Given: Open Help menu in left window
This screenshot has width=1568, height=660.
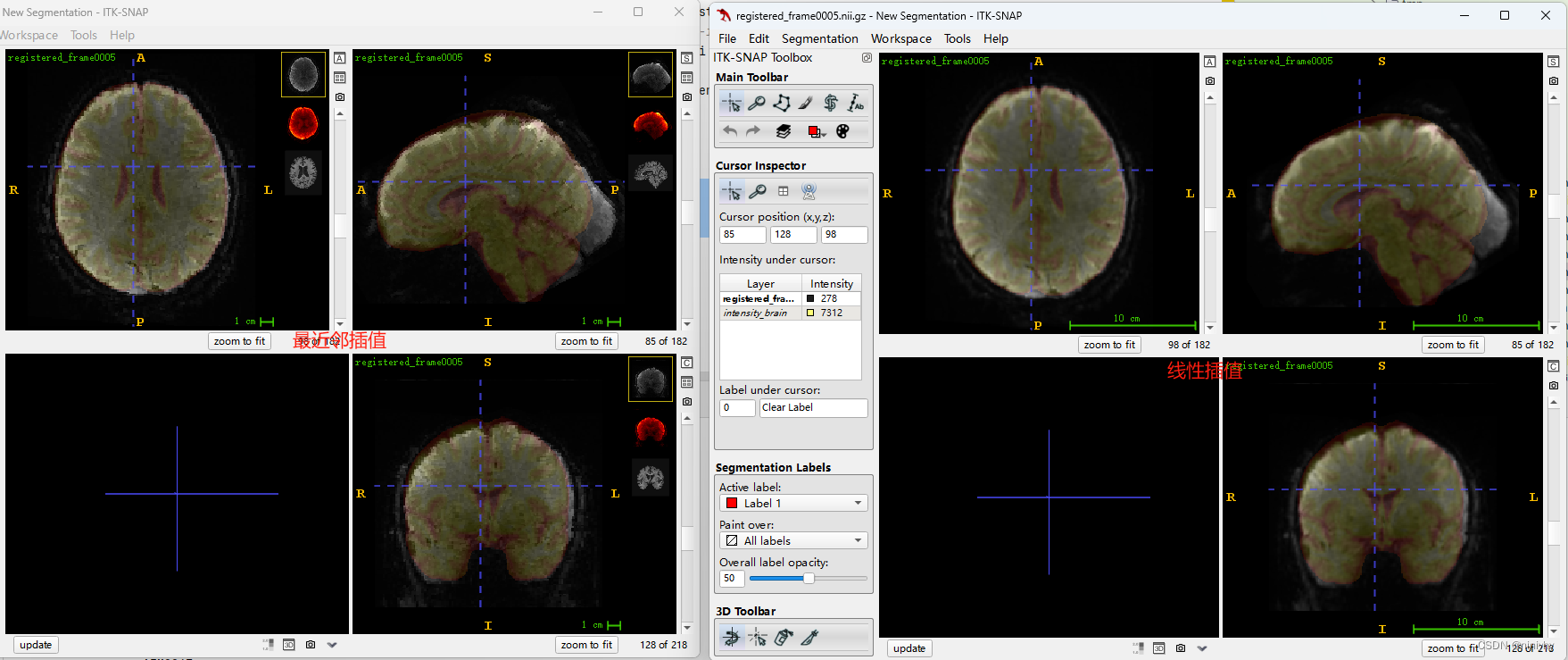Looking at the screenshot, I should point(122,35).
